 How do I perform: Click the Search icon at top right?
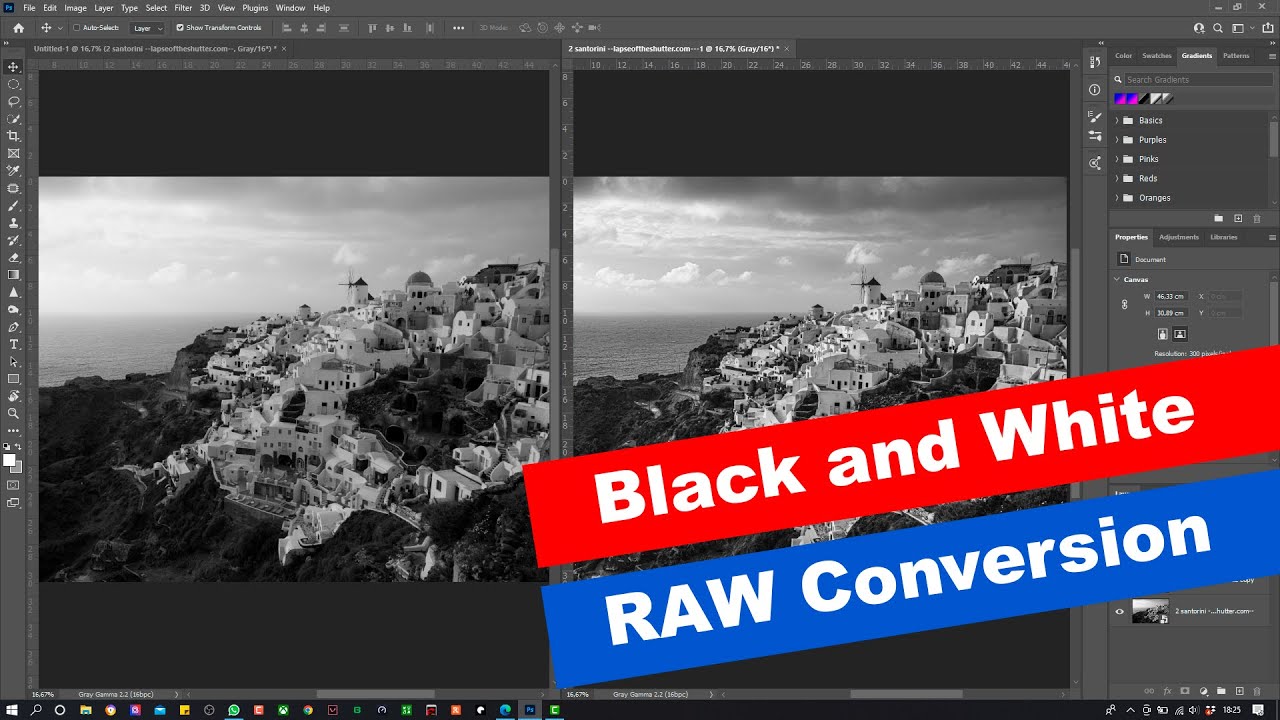tap(1218, 28)
